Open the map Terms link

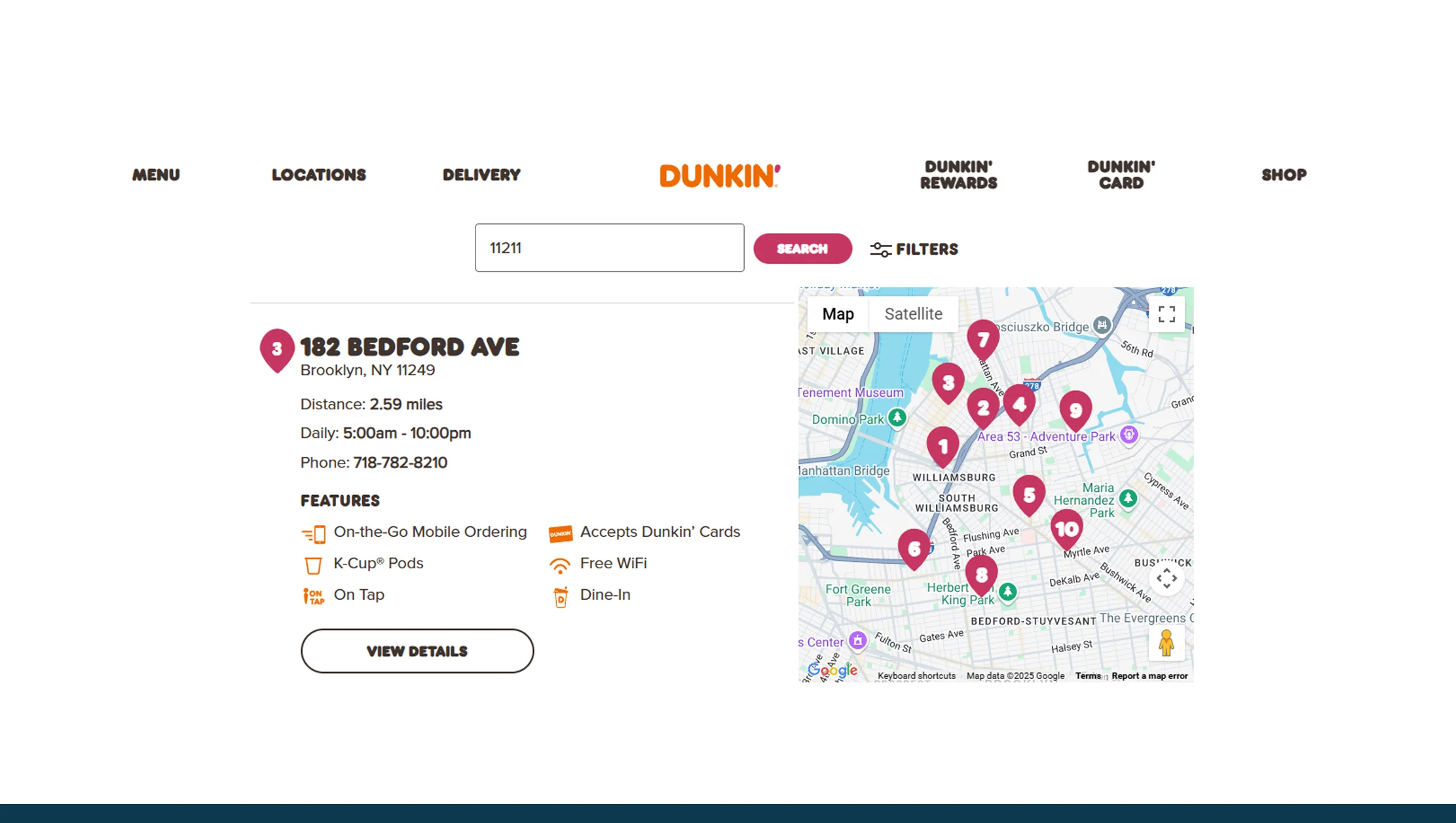click(1089, 675)
